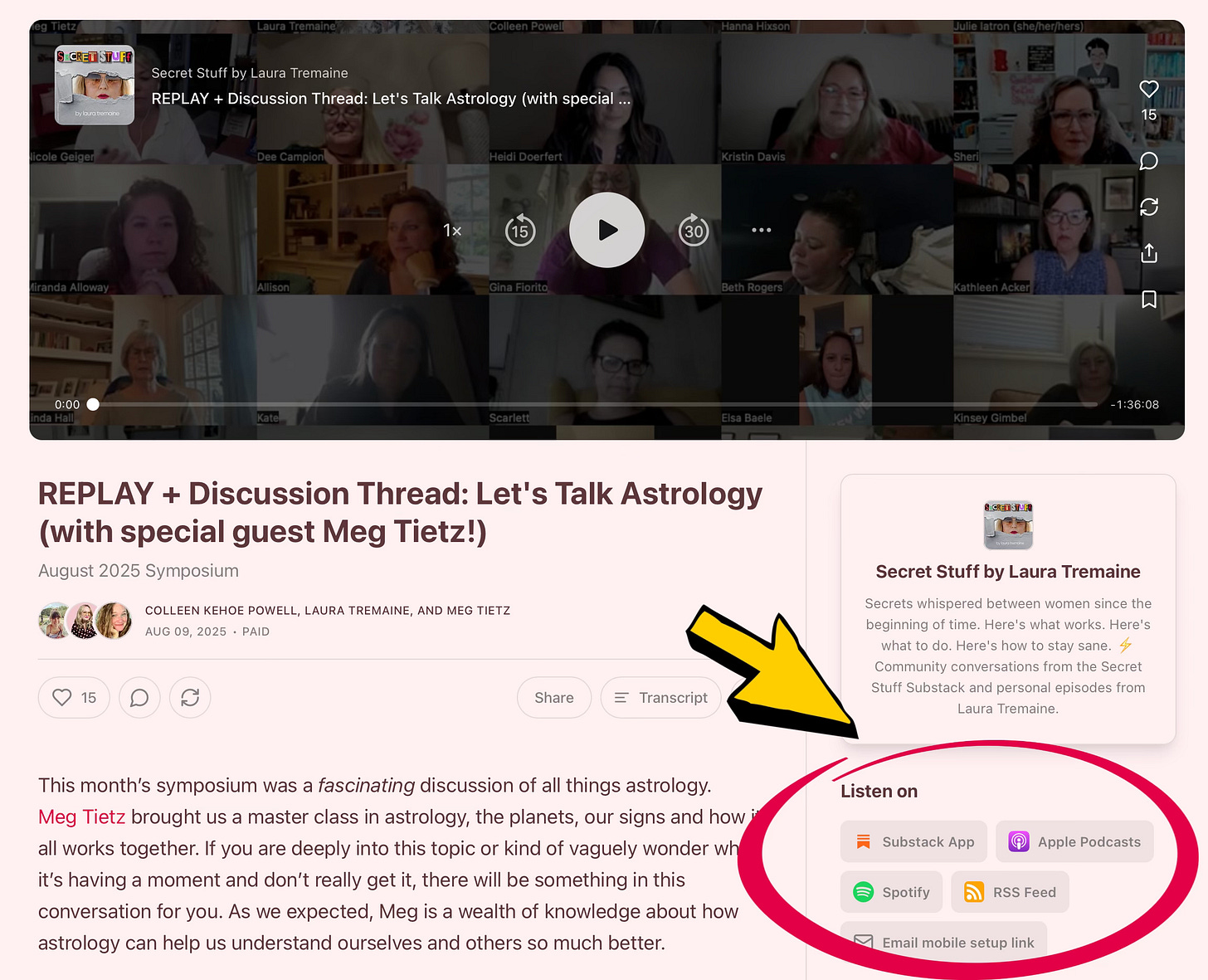This screenshot has height=980, width=1208.
Task: Change the 1× playback speed
Action: click(x=452, y=230)
